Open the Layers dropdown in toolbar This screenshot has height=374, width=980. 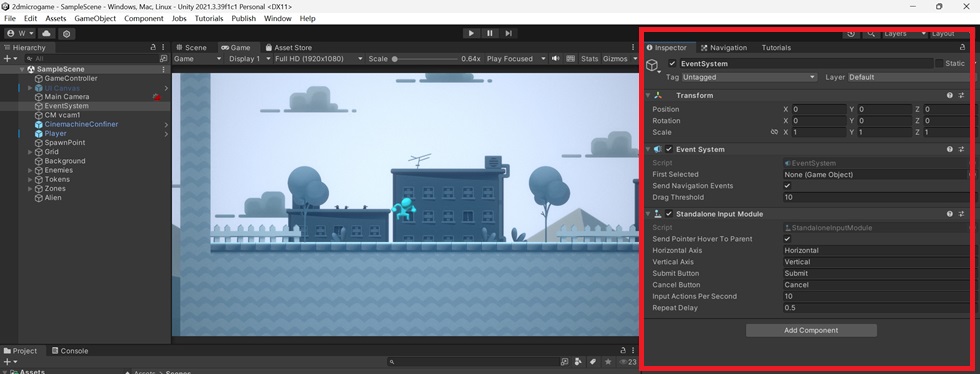click(x=905, y=34)
